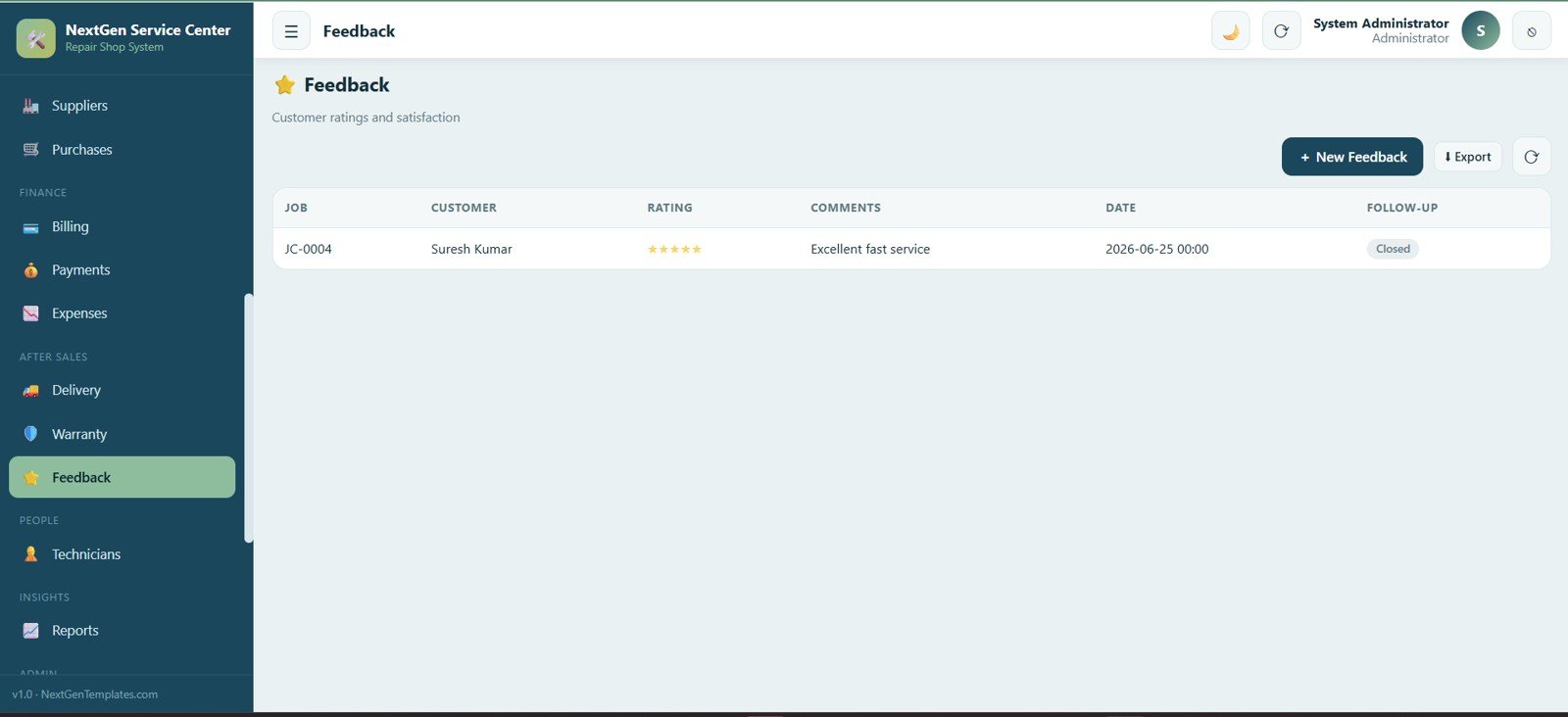Switch to dark mode with moon icon
This screenshot has height=717, width=1568.
coord(1231,31)
